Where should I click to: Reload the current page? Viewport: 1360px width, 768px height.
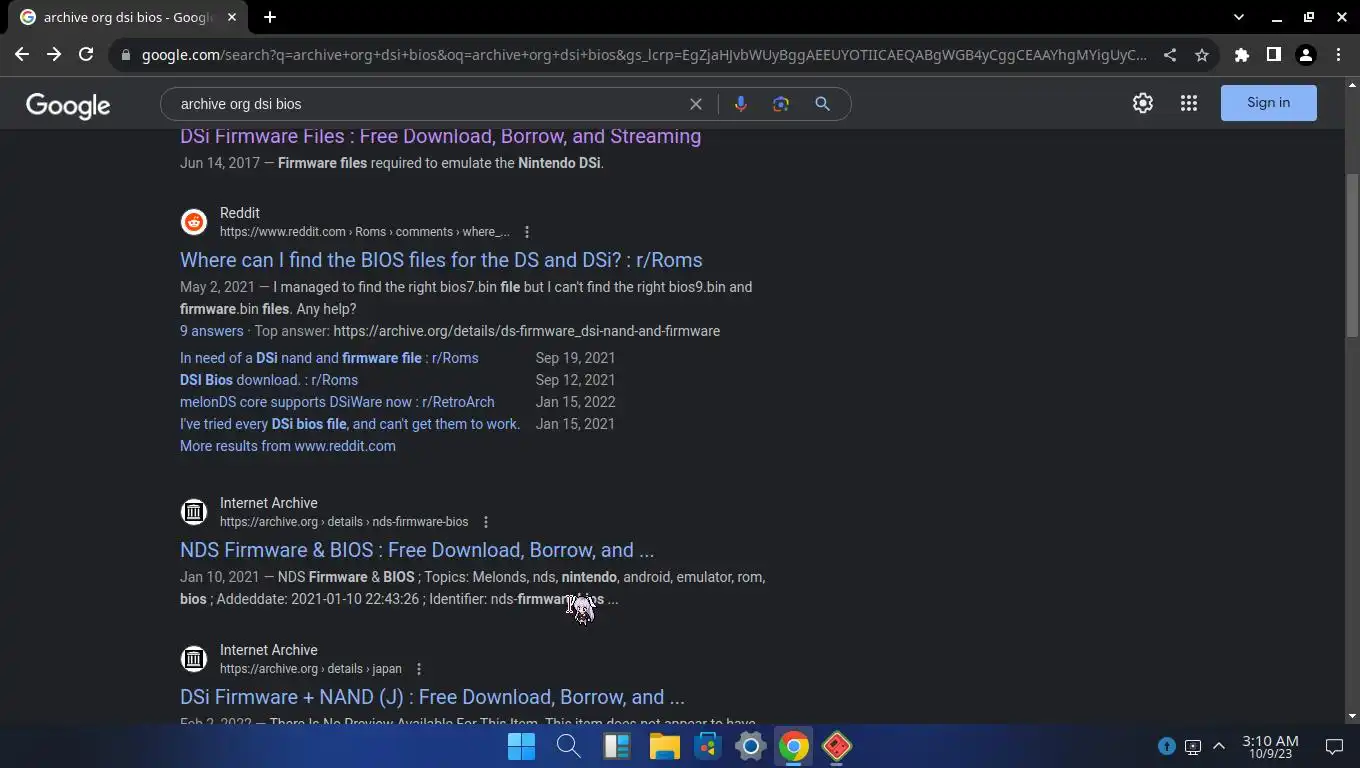[86, 55]
